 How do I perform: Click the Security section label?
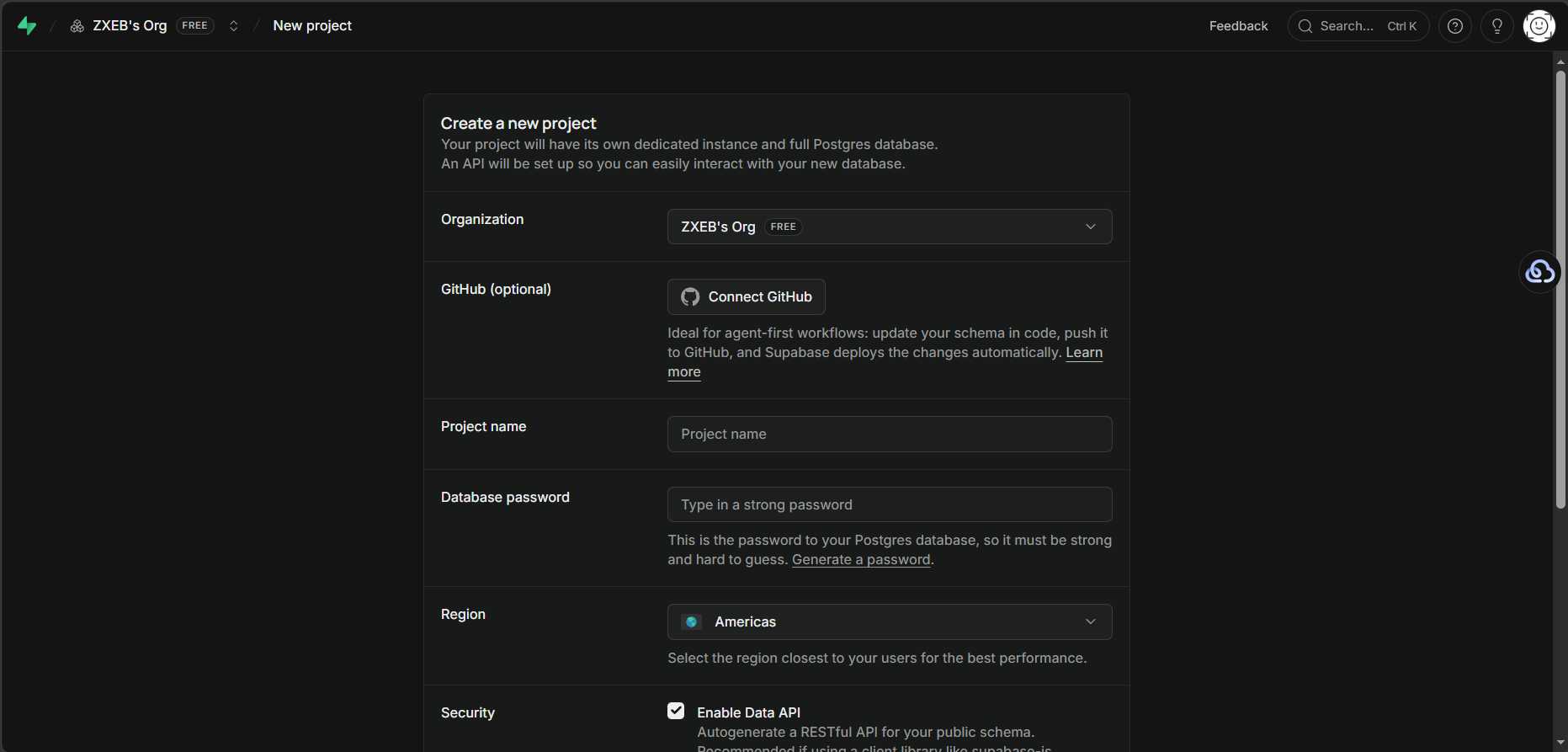coord(468,713)
